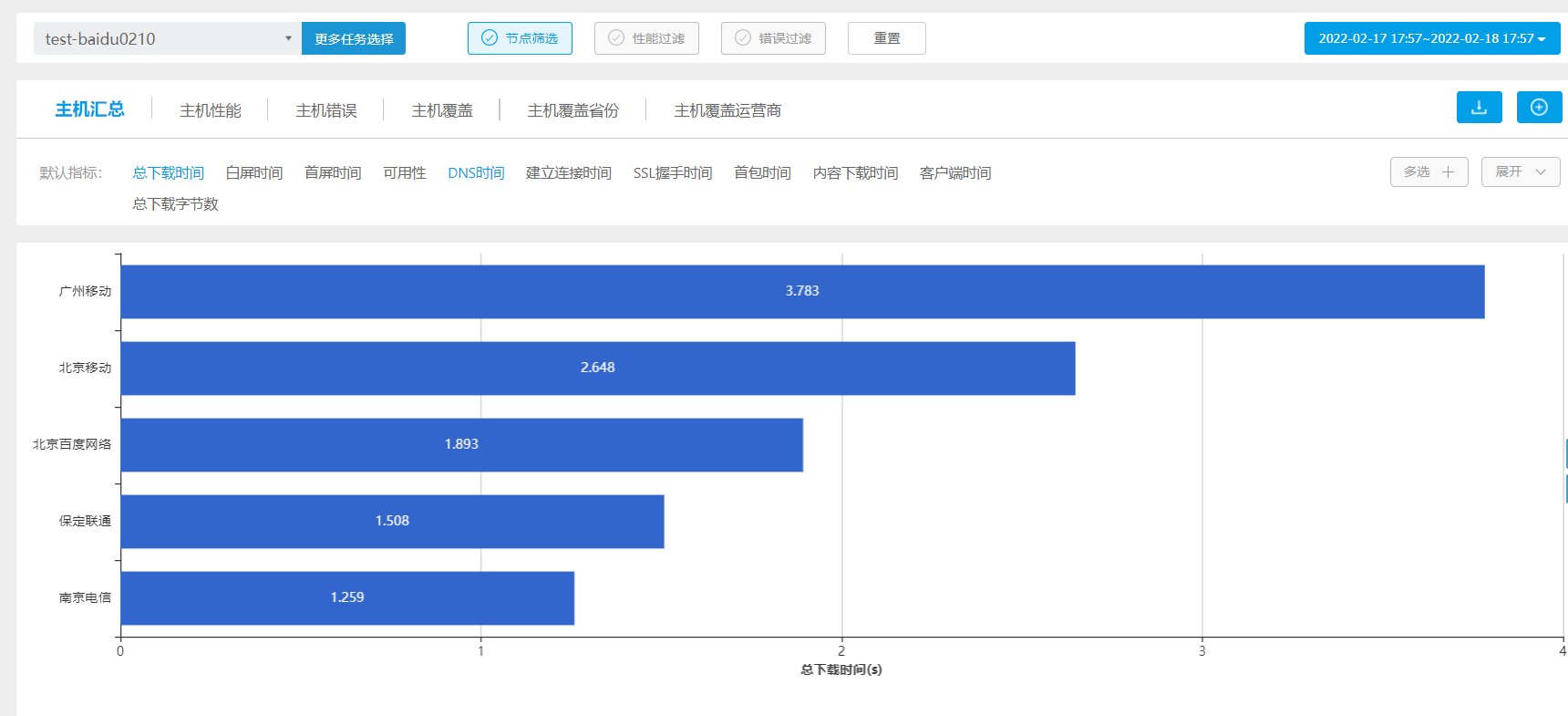This screenshot has width=1568, height=716.
Task: Switch to the 主机覆盖省份 tab
Action: [x=573, y=110]
